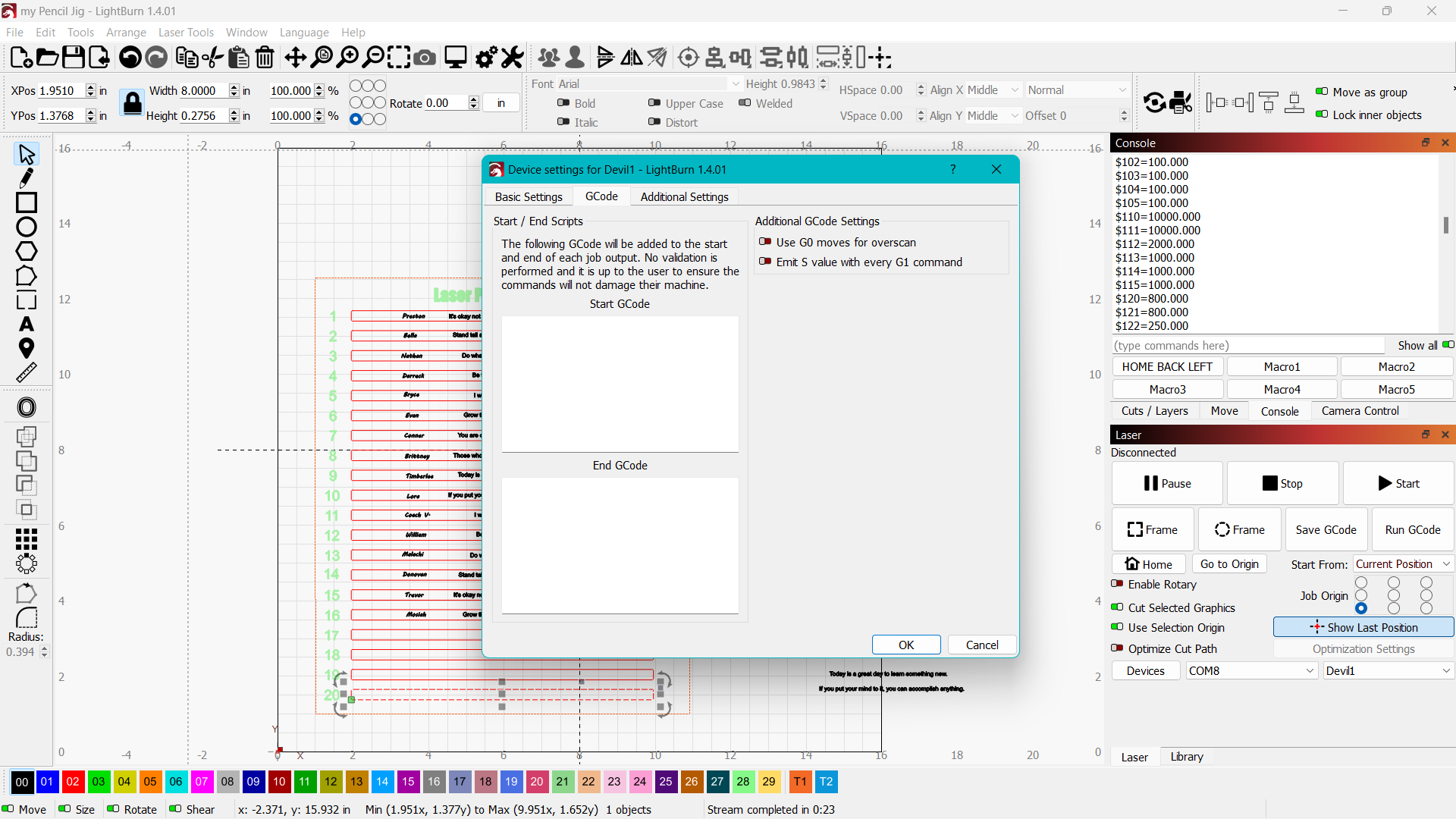Toggle the aspect ratio lock icon
Screen dimensions: 1456x819
(133, 102)
